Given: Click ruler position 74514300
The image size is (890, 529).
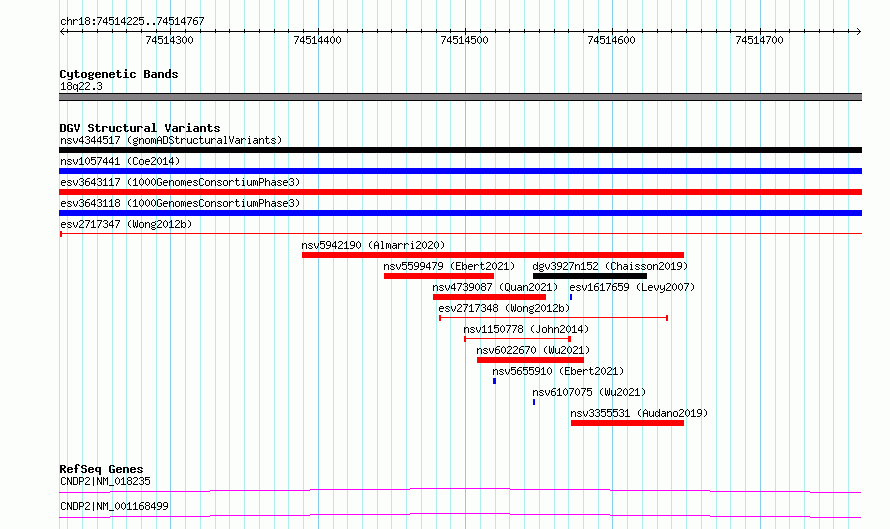Looking at the screenshot, I should [169, 40].
